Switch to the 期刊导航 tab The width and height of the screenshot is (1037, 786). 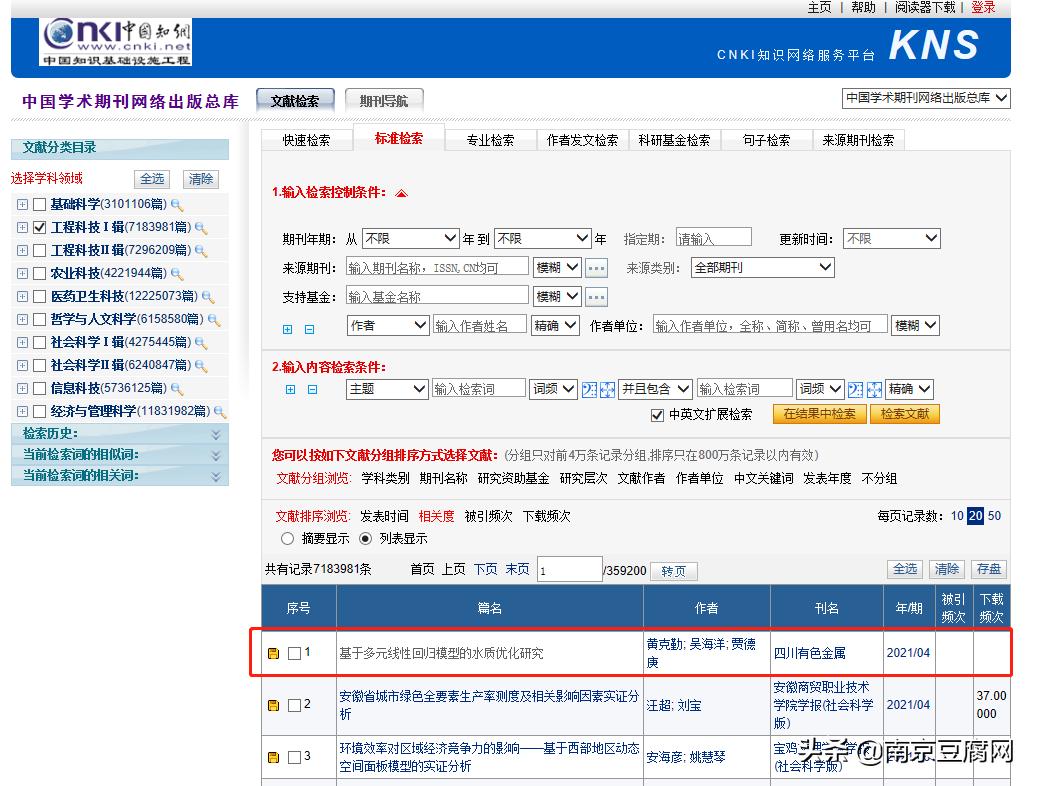383,99
